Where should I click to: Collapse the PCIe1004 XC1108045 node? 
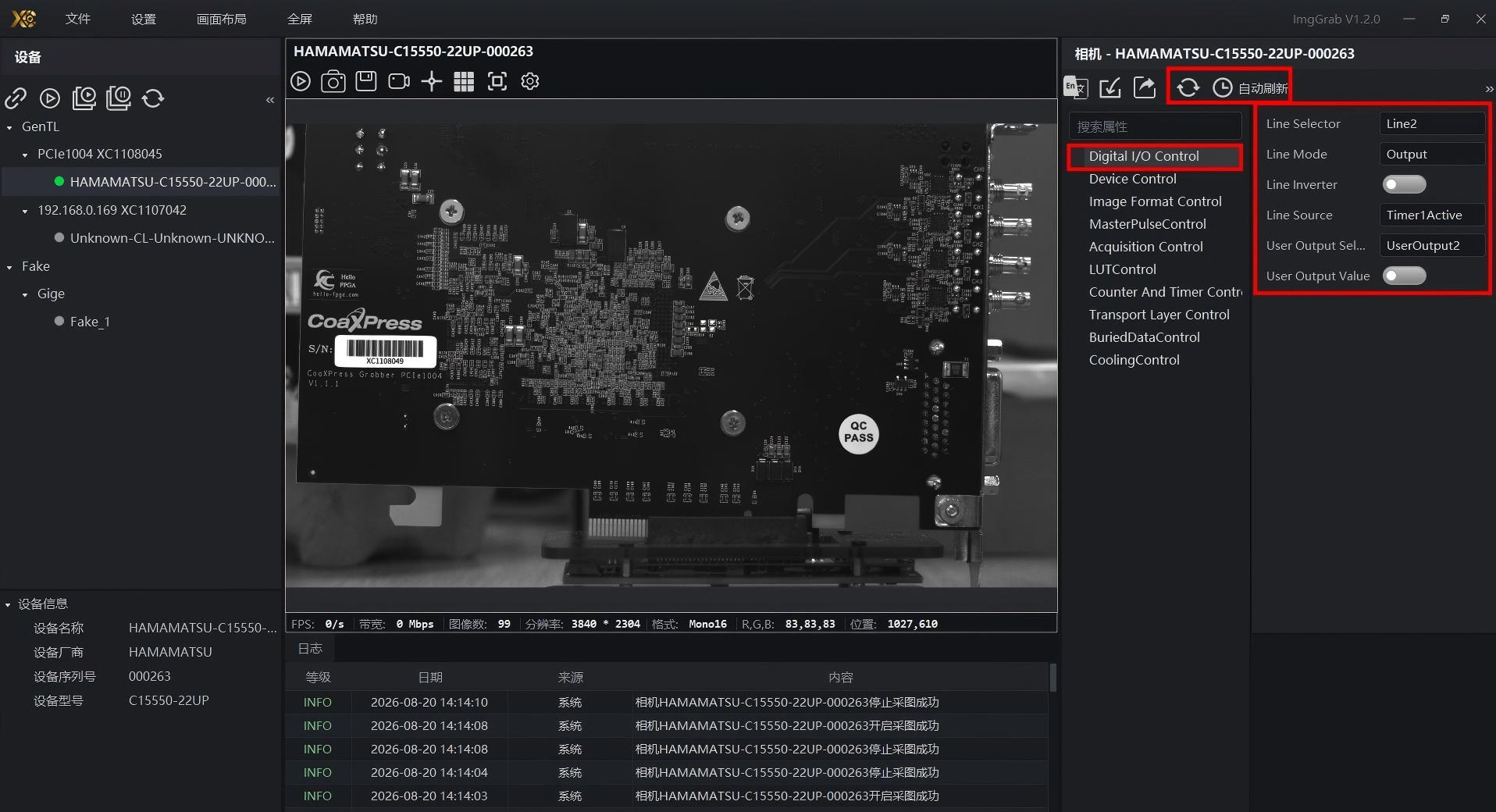tap(25, 155)
